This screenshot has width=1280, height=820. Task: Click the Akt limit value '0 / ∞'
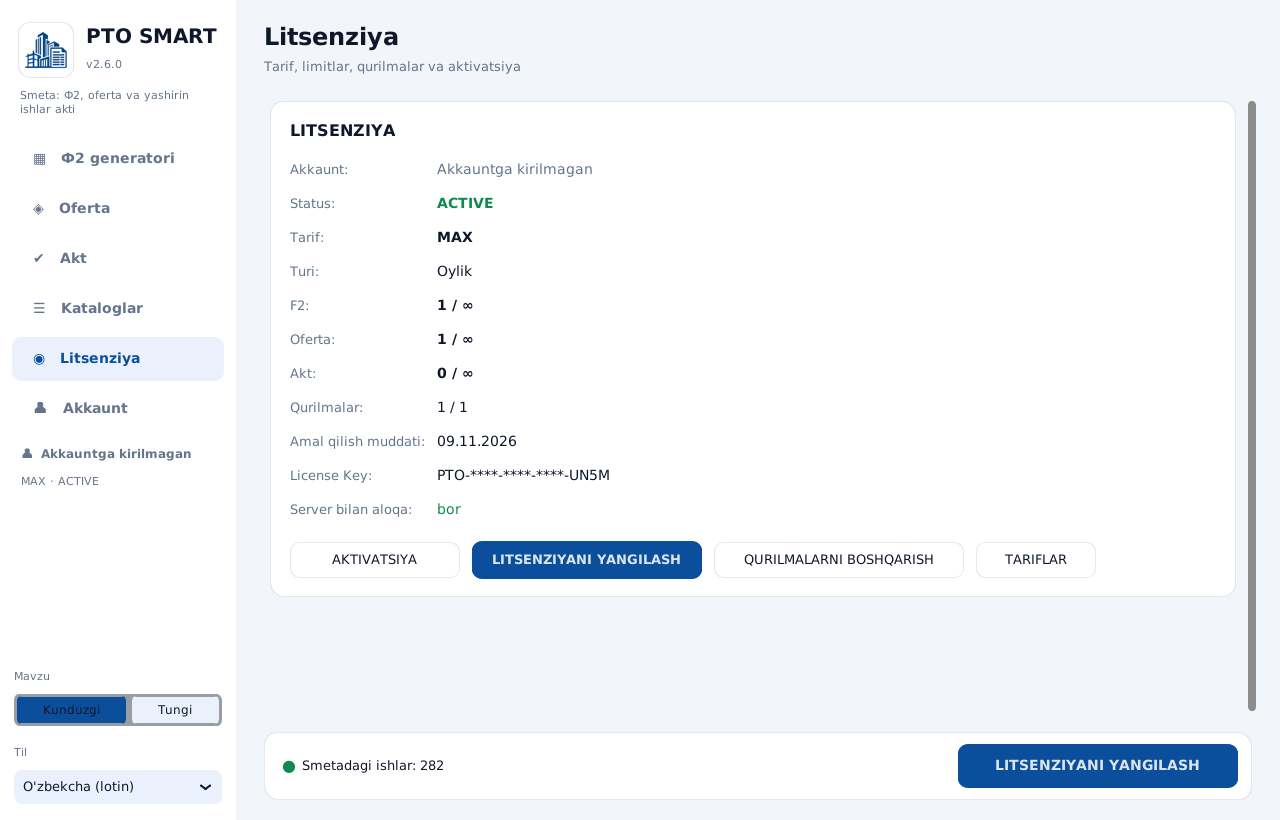click(x=455, y=373)
